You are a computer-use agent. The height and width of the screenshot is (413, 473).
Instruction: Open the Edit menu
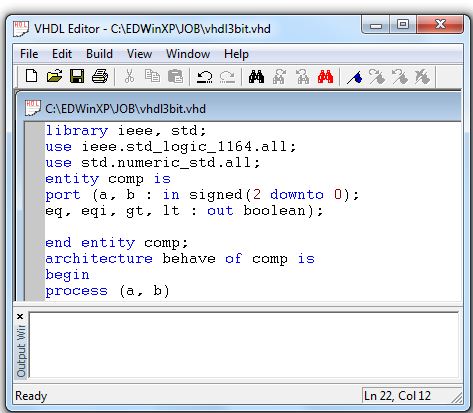click(x=62, y=54)
